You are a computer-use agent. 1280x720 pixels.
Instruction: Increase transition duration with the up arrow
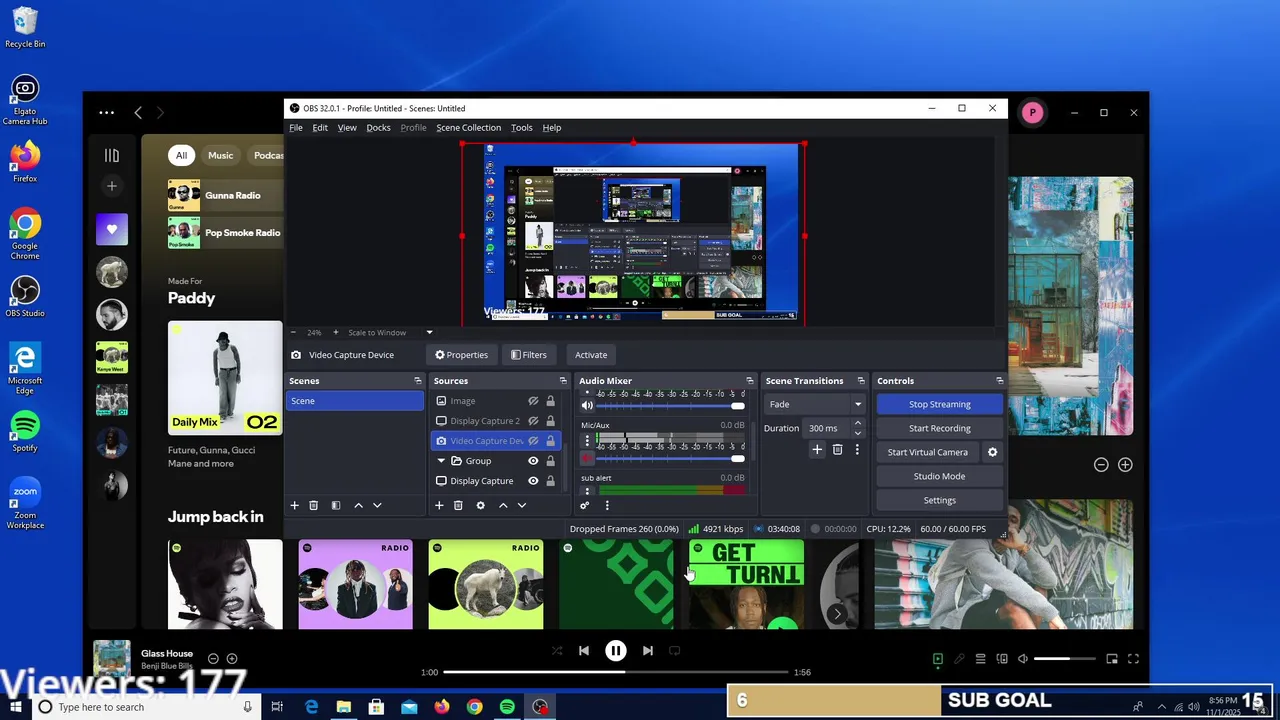click(857, 424)
